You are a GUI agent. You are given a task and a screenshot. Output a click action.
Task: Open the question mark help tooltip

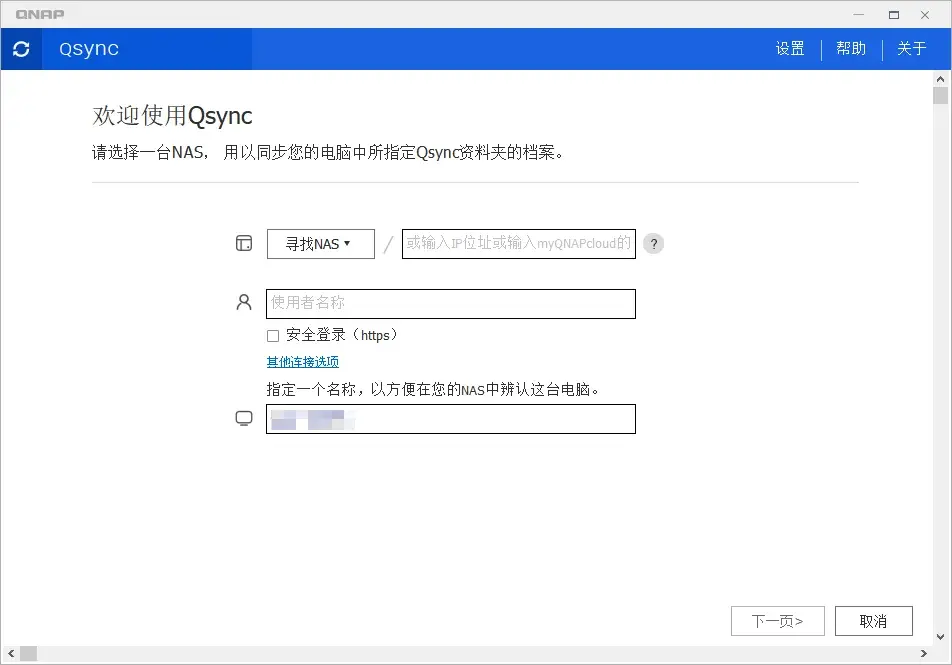click(653, 243)
